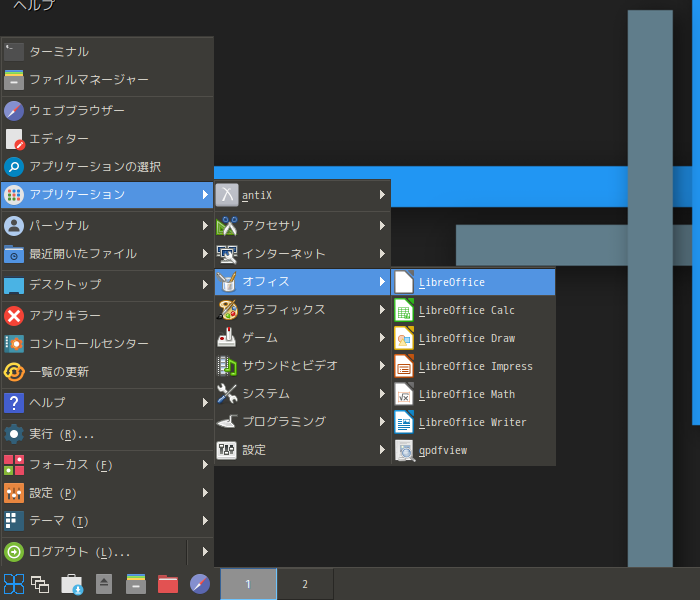Click the eject icon on taskbar
700x600 pixels.
pyautogui.click(x=104, y=584)
